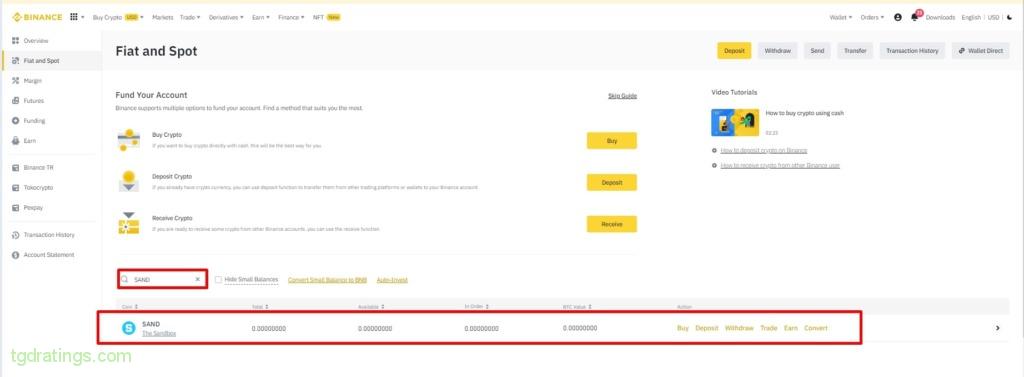The height and width of the screenshot is (377, 1024).
Task: Click the Deposit Crypto illustration
Action: (x=129, y=182)
